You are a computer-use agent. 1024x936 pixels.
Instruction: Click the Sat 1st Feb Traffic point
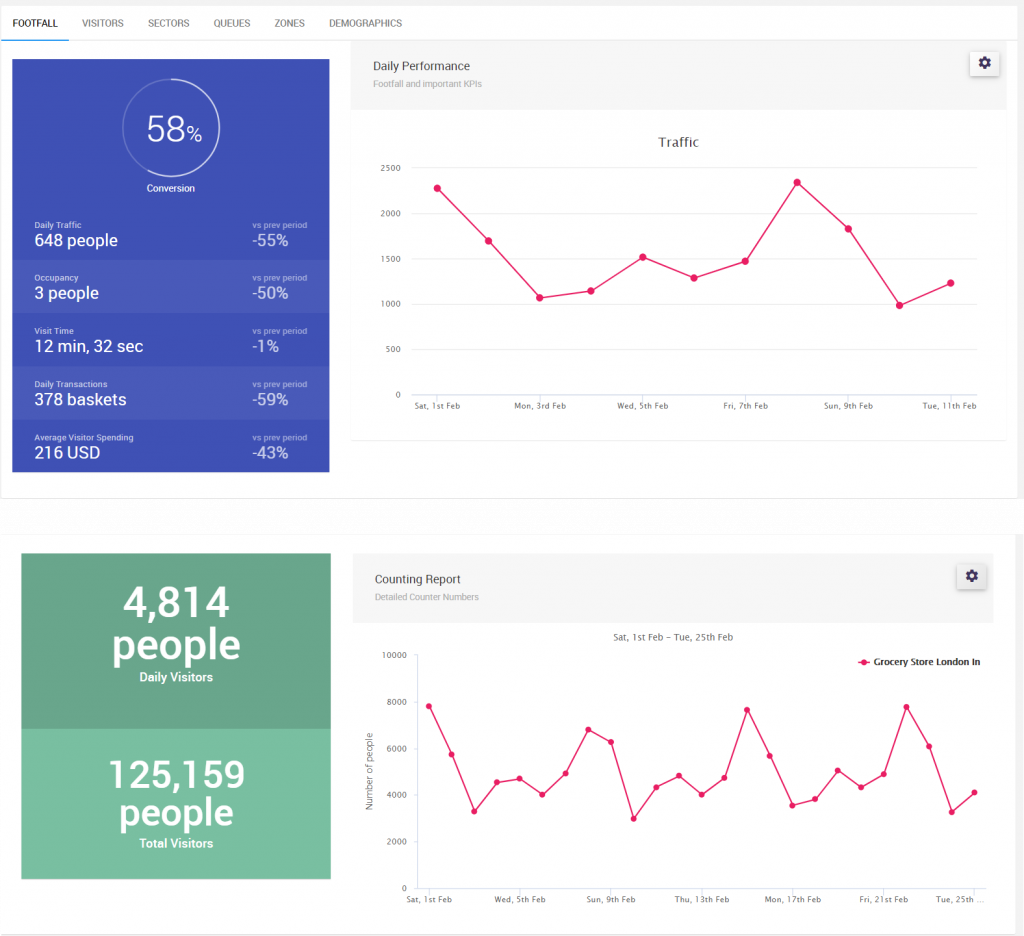pyautogui.click(x=437, y=188)
